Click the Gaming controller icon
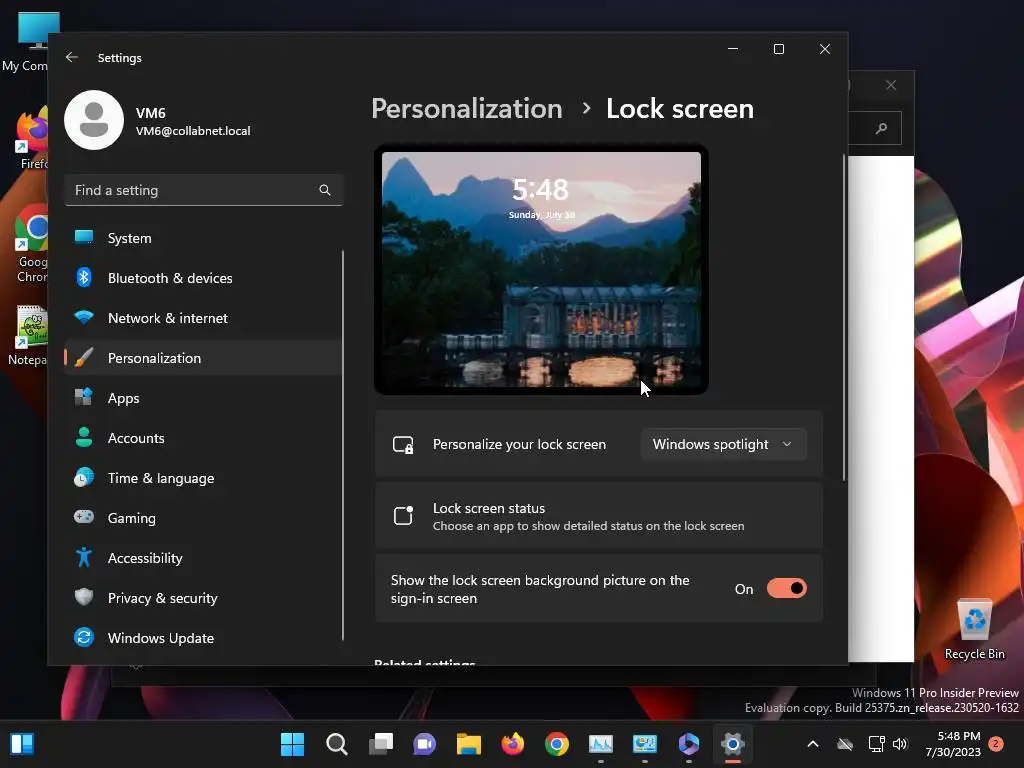Screen dimensions: 1024x768 (x=84, y=517)
